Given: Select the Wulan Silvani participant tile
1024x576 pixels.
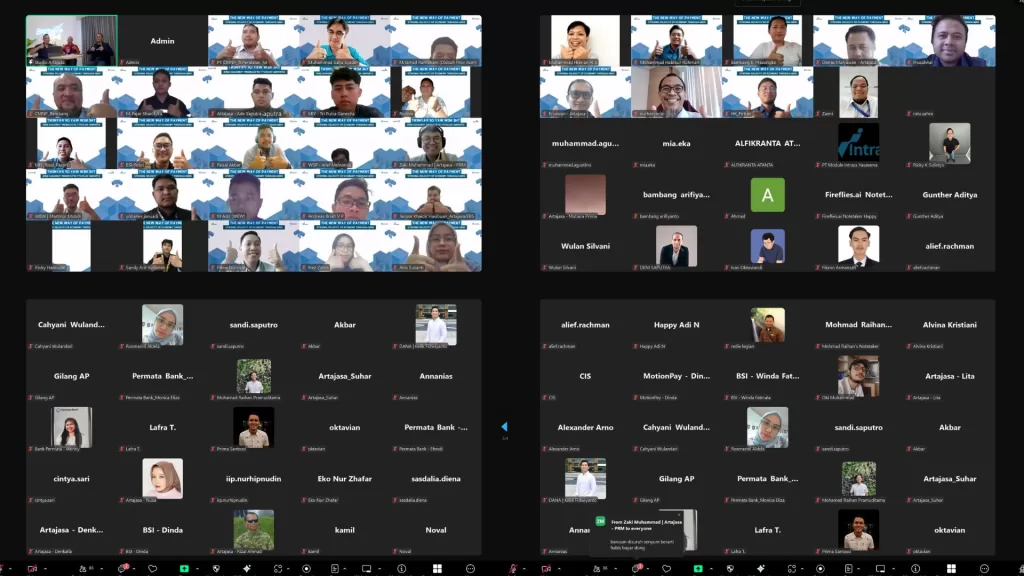Looking at the screenshot, I should click(585, 246).
